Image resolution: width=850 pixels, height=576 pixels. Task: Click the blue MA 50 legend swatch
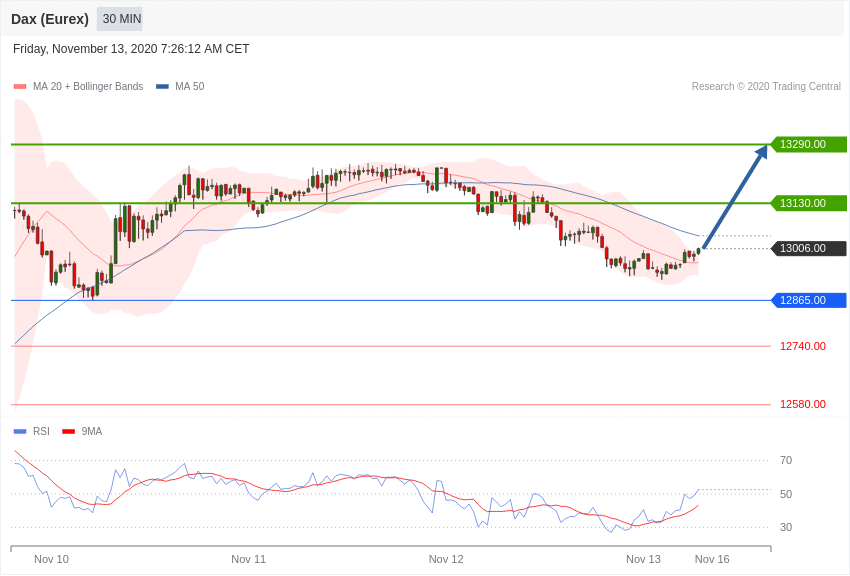point(162,87)
